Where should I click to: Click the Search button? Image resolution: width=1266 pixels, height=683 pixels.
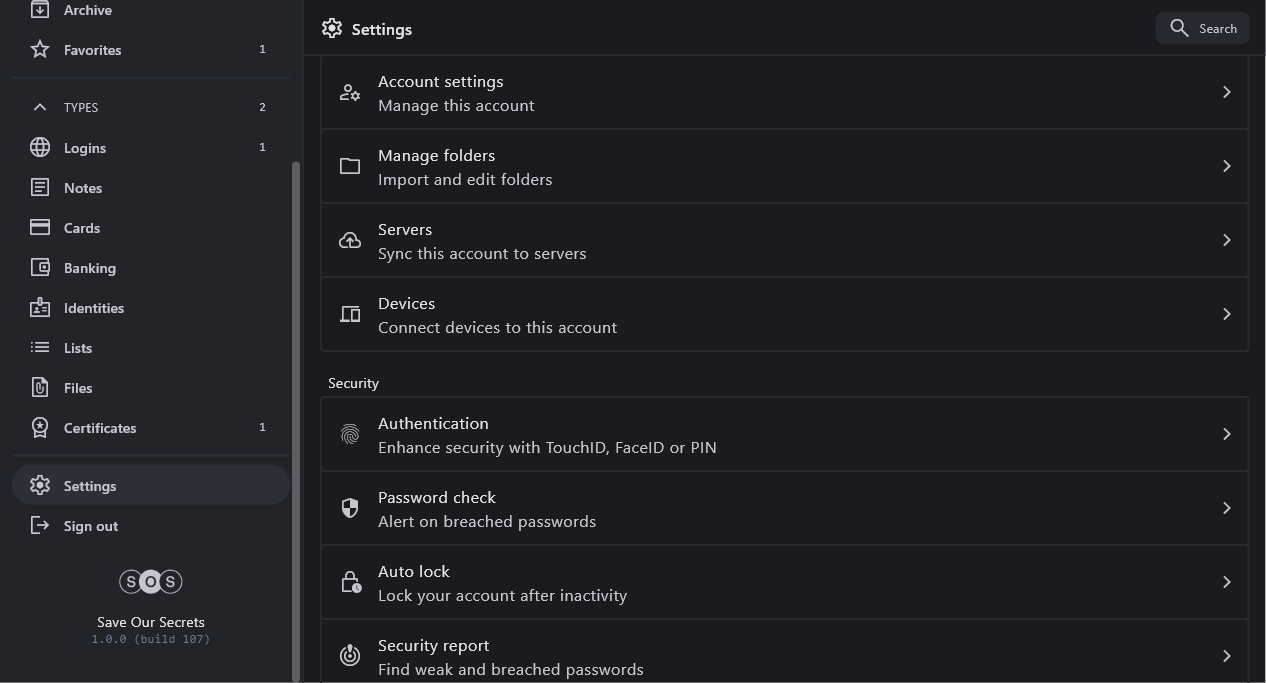(x=1202, y=29)
